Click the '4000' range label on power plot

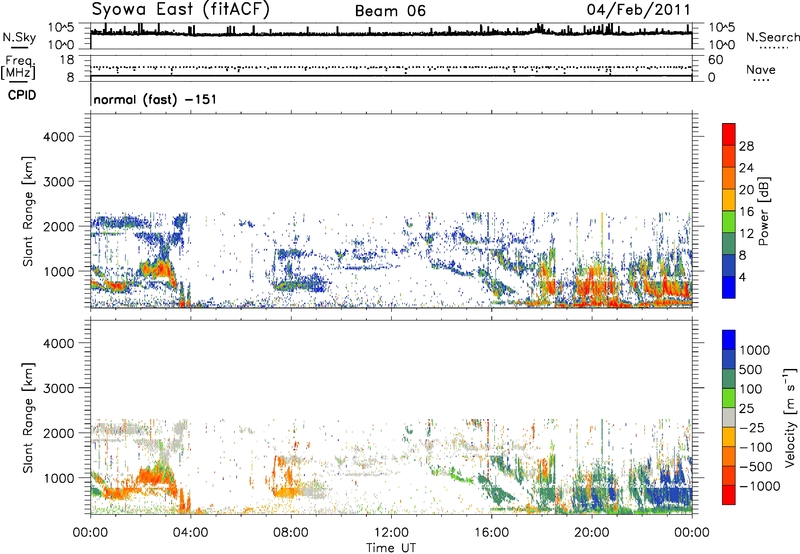tap(58, 137)
